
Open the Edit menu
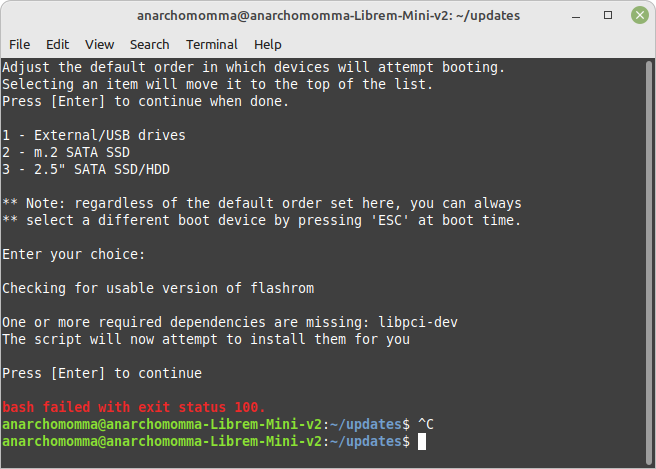(57, 44)
